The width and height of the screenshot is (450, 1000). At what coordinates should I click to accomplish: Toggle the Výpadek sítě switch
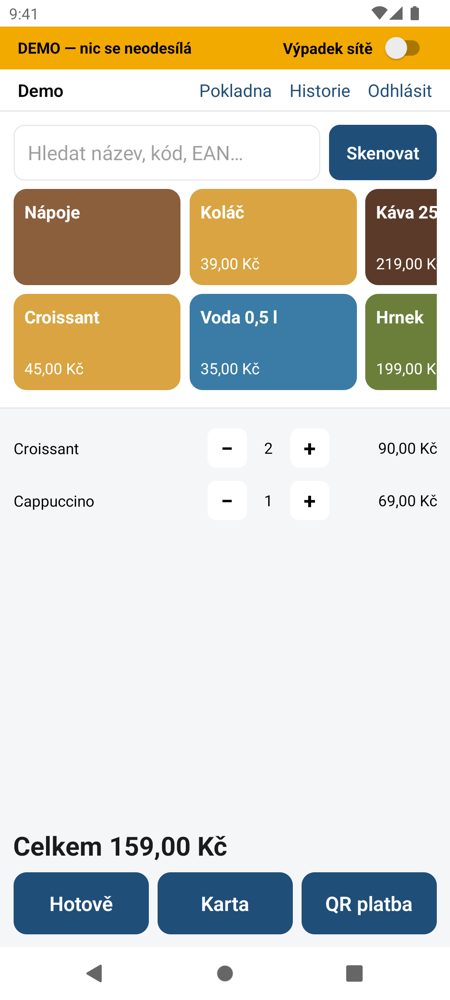(x=402, y=48)
